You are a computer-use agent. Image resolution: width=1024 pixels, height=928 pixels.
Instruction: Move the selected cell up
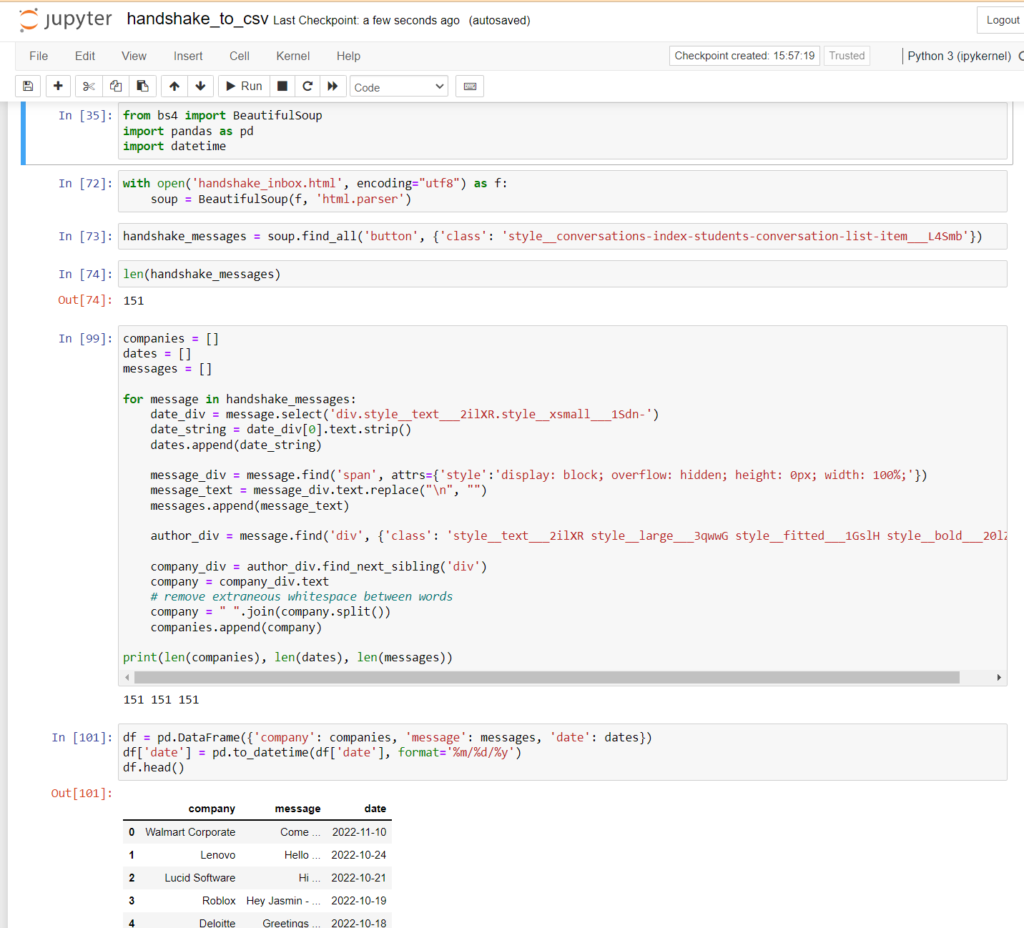tap(174, 87)
